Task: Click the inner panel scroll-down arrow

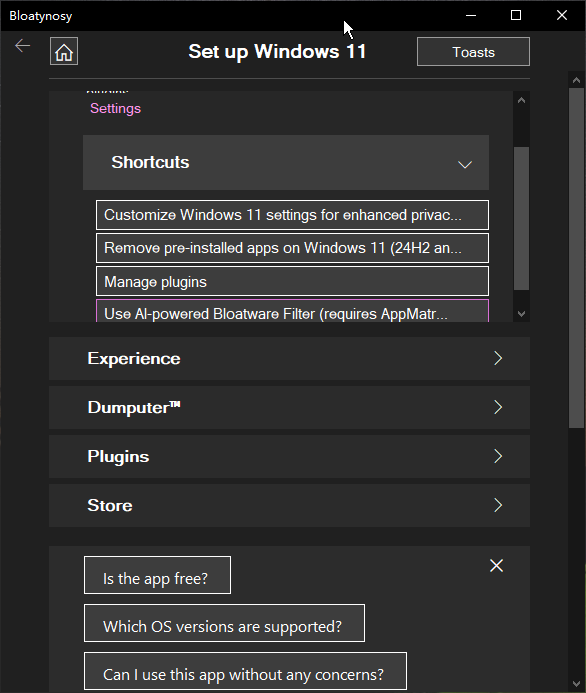Action: click(521, 314)
